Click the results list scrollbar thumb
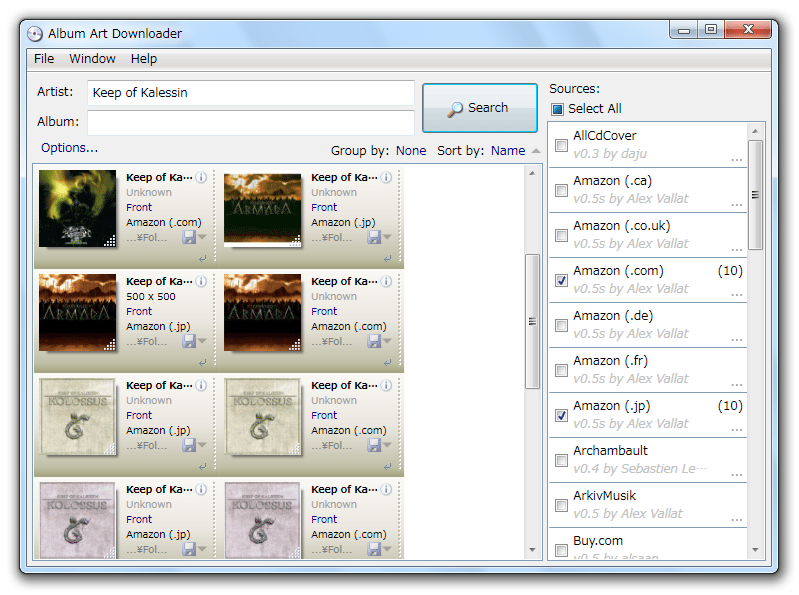The image size is (799, 595). point(532,321)
